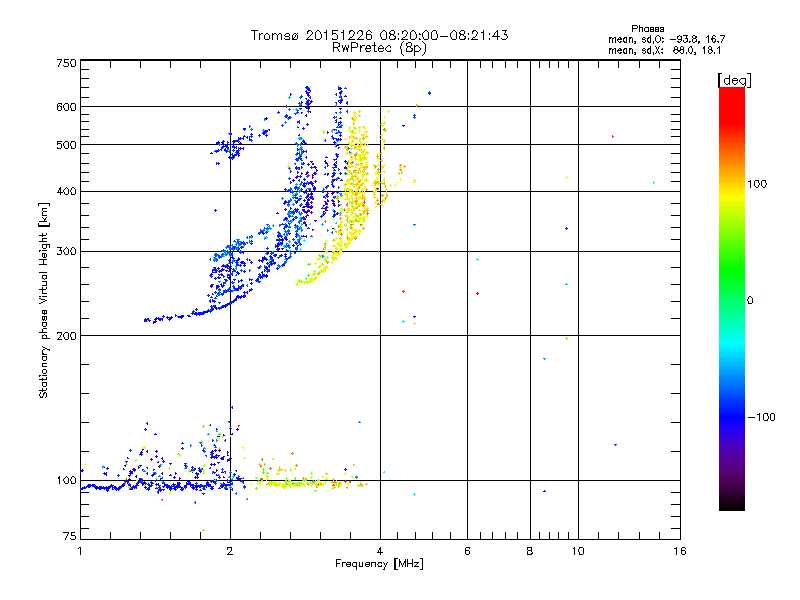Click the x-axis tick label '16'

[680, 551]
